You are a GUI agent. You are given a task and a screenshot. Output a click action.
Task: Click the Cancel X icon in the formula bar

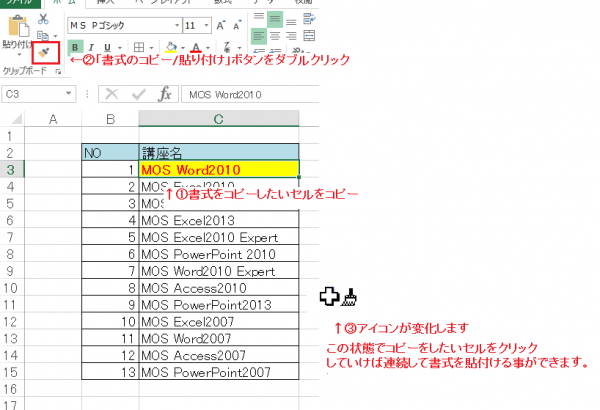tap(112, 94)
